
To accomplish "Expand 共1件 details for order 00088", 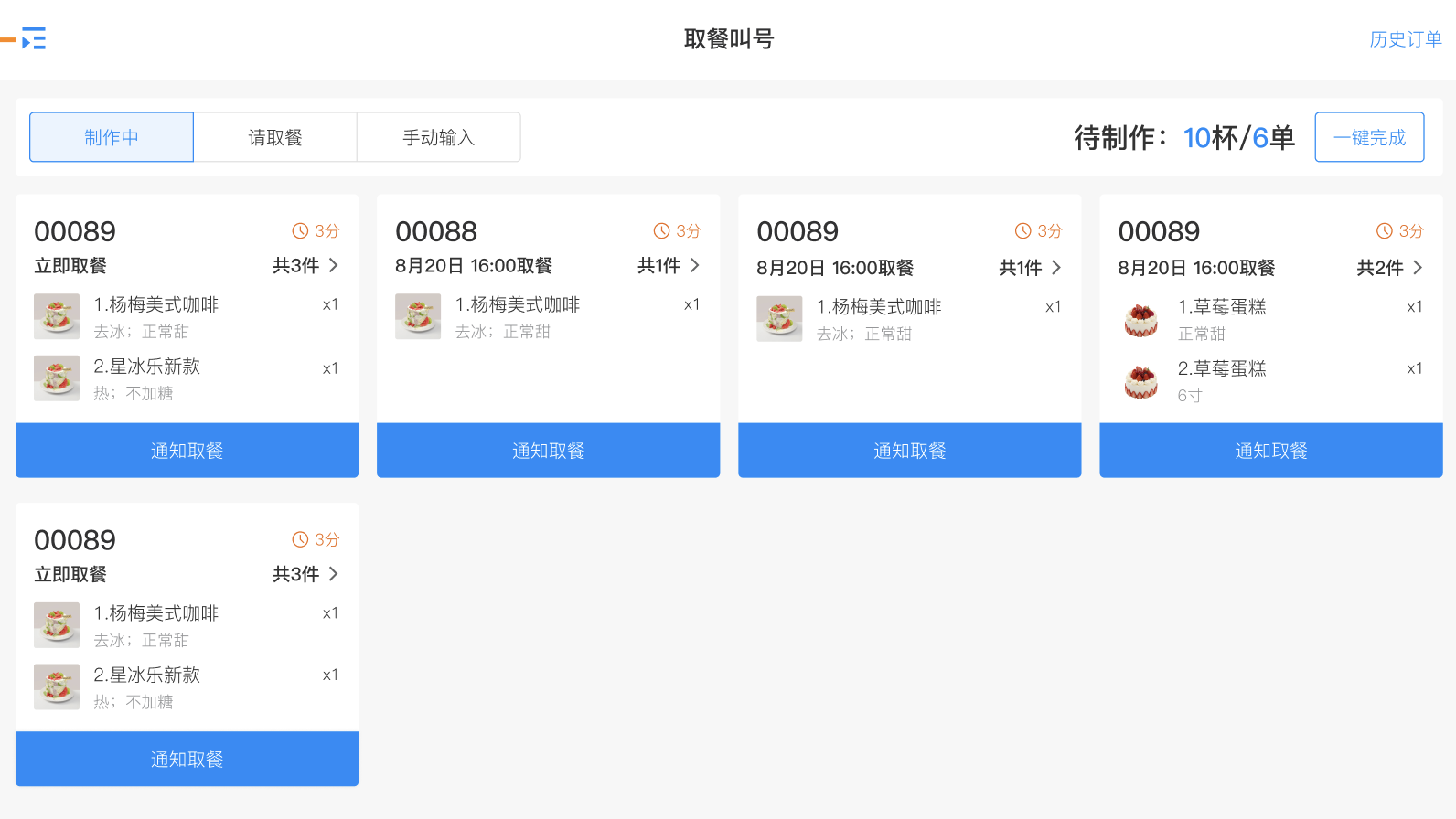I will pos(669,265).
